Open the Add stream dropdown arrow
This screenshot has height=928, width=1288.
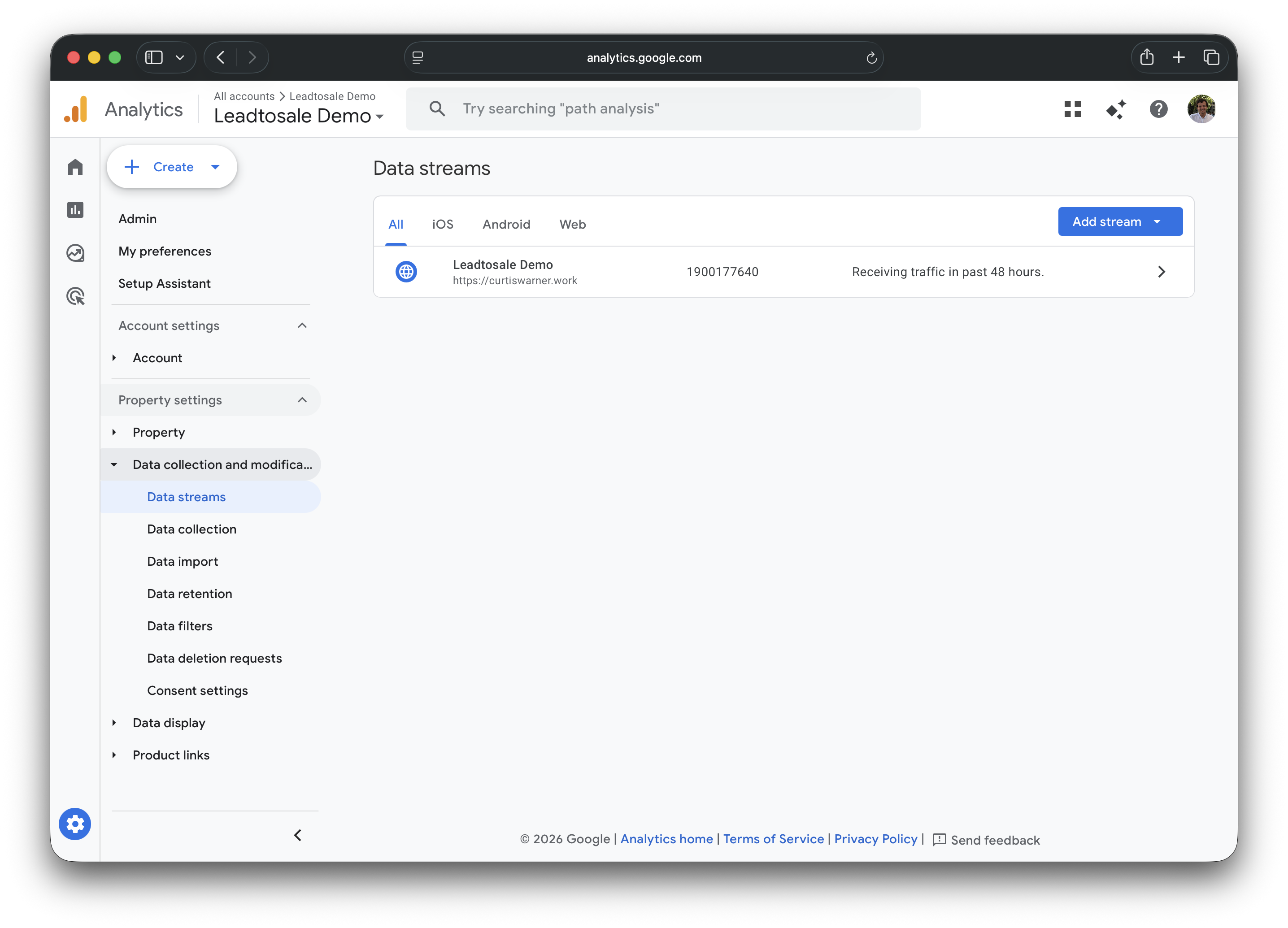pos(1157,221)
